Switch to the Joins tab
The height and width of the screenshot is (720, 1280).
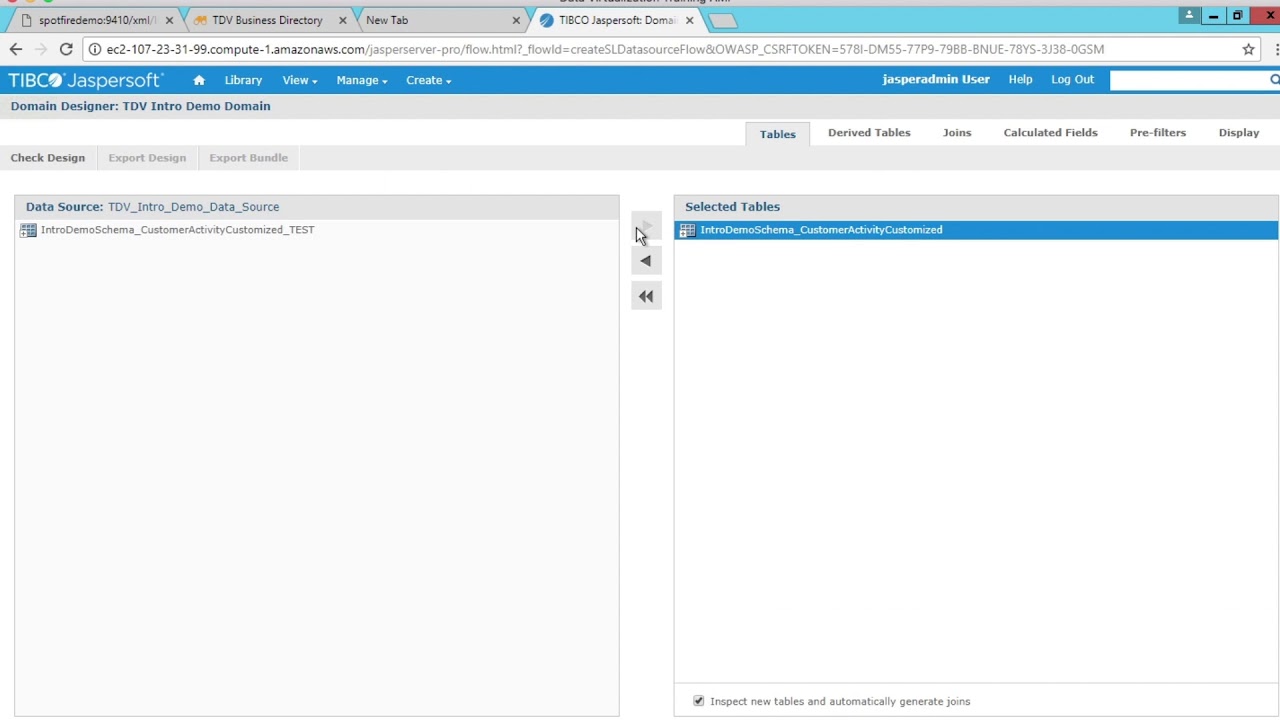(957, 133)
